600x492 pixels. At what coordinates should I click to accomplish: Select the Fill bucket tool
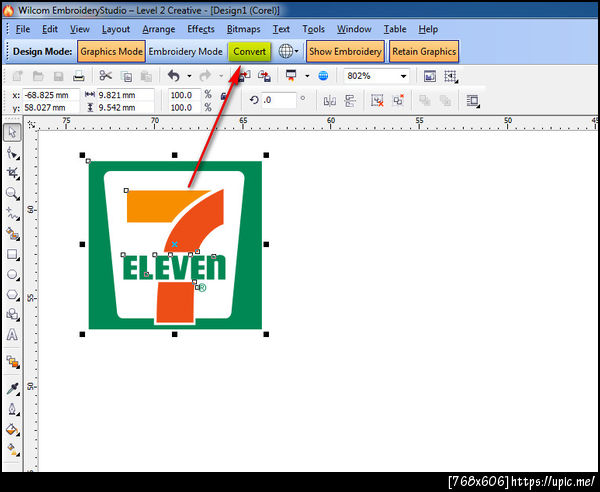(12, 430)
